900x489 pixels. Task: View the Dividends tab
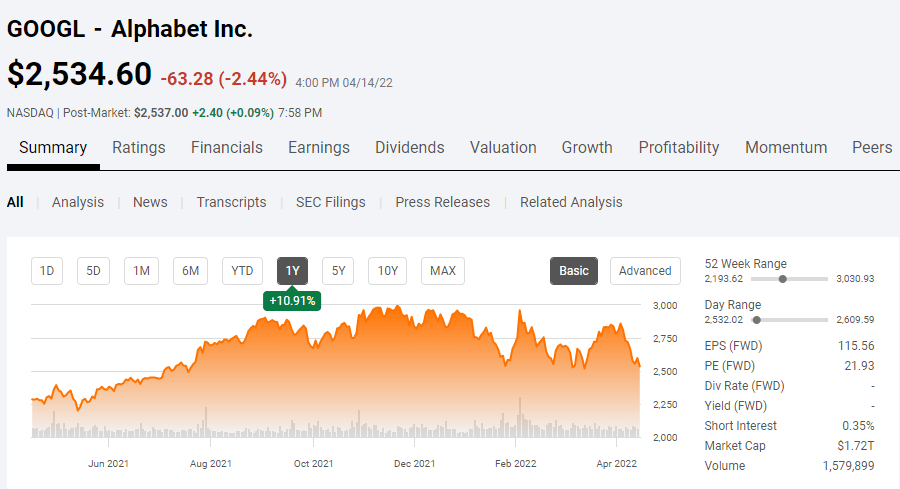click(x=410, y=148)
